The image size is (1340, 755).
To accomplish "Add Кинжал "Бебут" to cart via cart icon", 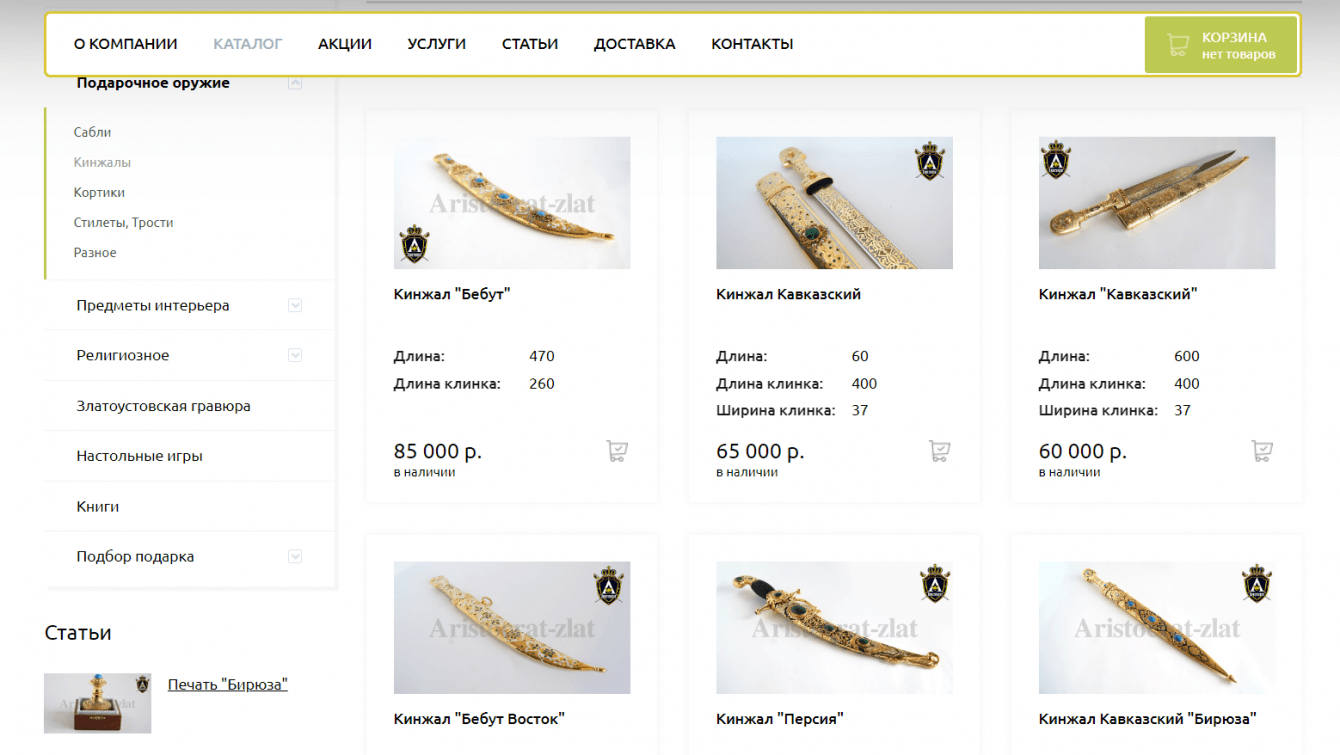I will pyautogui.click(x=617, y=451).
